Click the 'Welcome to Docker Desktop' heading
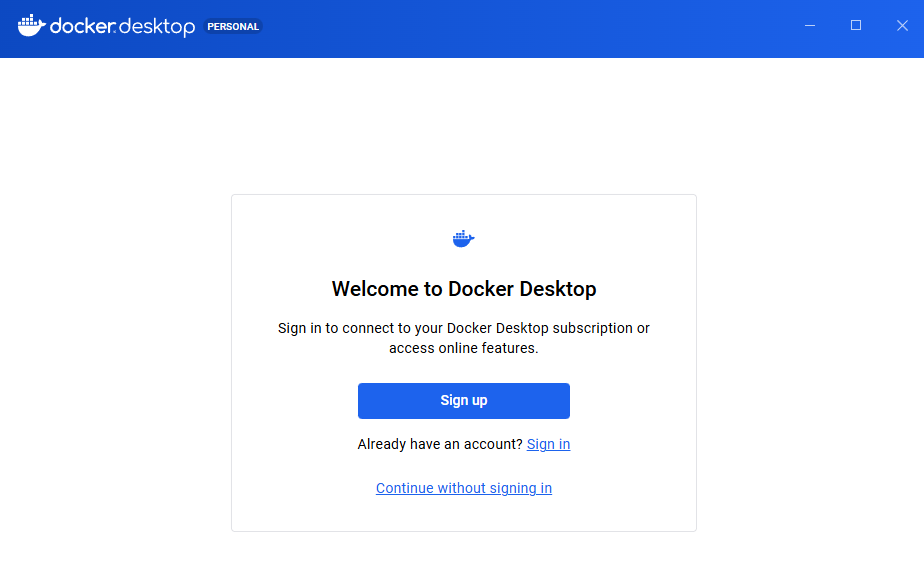This screenshot has height=582, width=924. click(x=464, y=289)
